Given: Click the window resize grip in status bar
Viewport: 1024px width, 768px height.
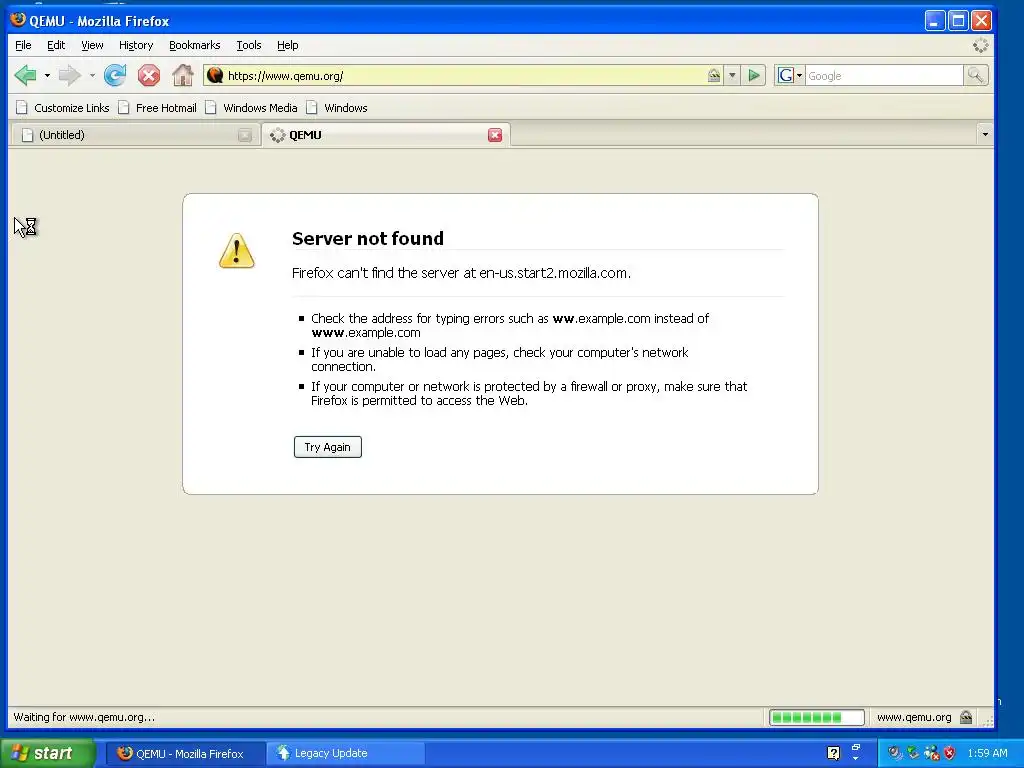Looking at the screenshot, I should (x=988, y=720).
